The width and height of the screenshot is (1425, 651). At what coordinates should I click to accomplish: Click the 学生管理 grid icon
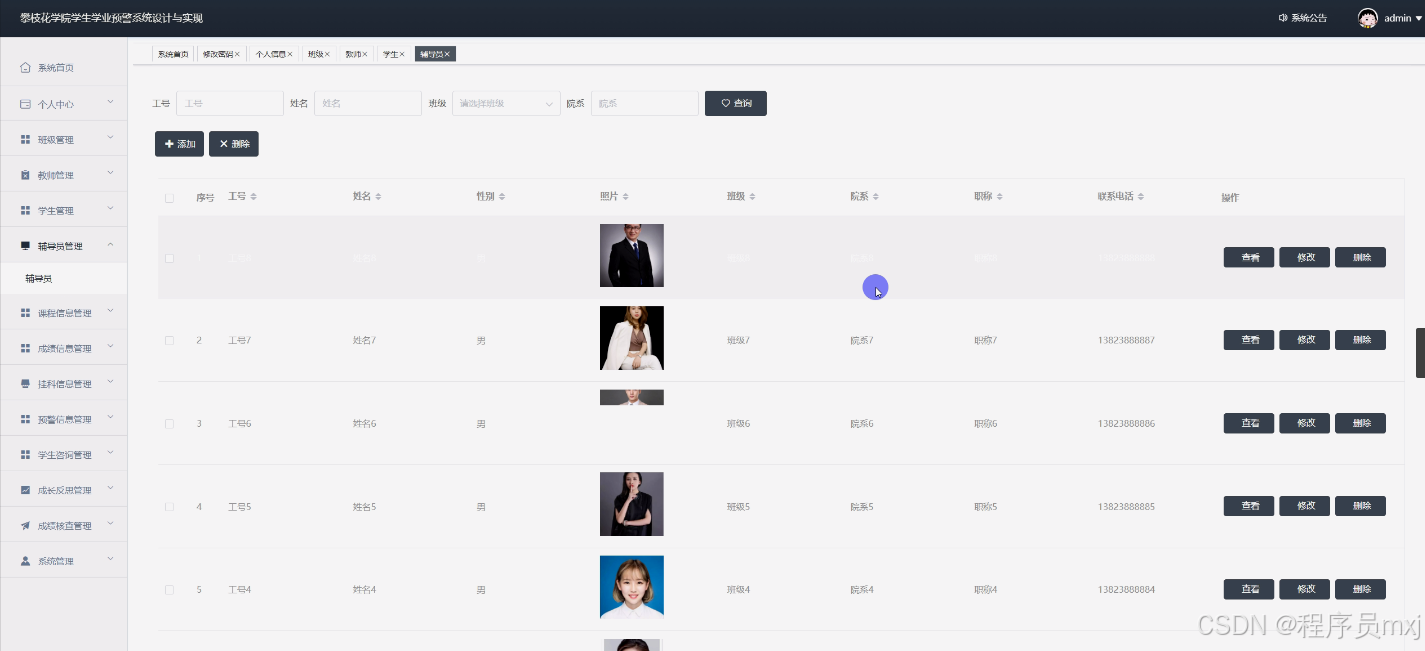(22, 210)
